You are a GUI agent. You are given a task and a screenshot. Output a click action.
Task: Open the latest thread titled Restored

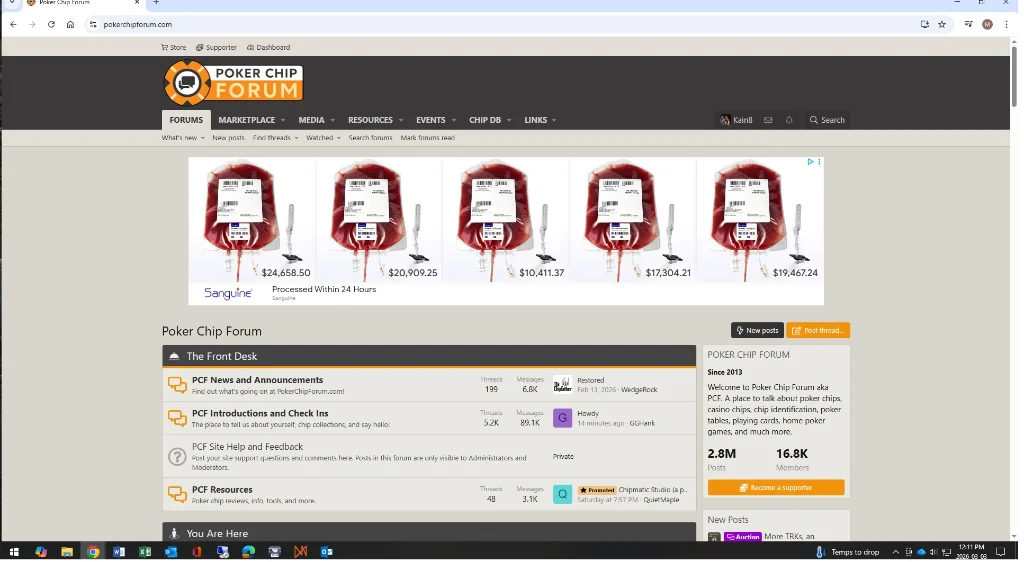(590, 381)
